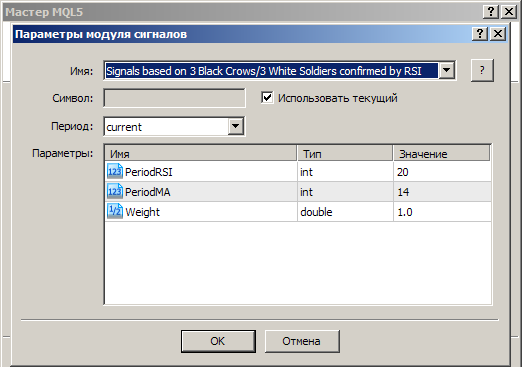The width and height of the screenshot is (522, 367).
Task: Open the signal name dropdown arrow
Action: (446, 71)
